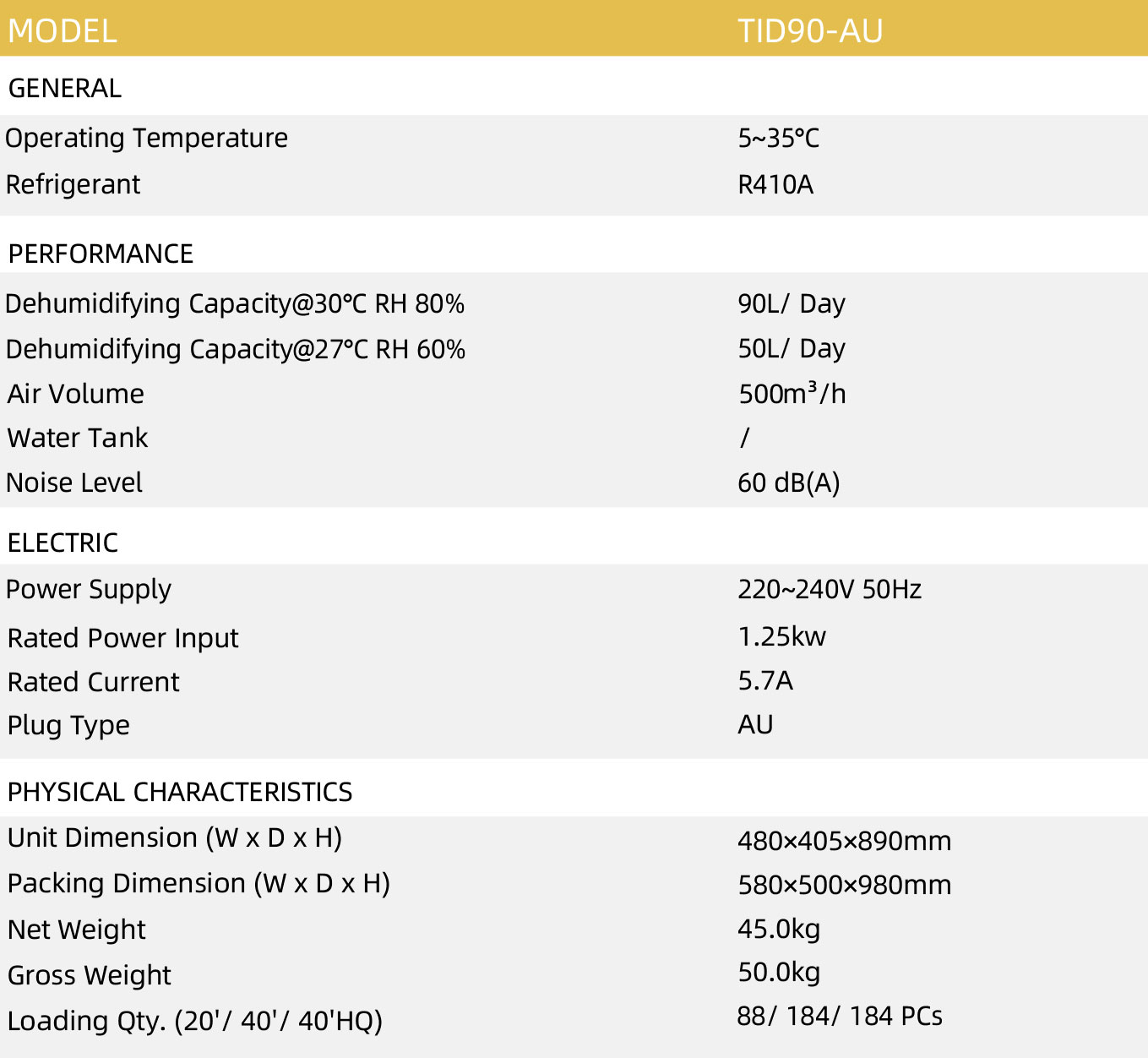Click the MODEL header label
Image resolution: width=1148 pixels, height=1058 pixels.
pyautogui.click(x=63, y=31)
